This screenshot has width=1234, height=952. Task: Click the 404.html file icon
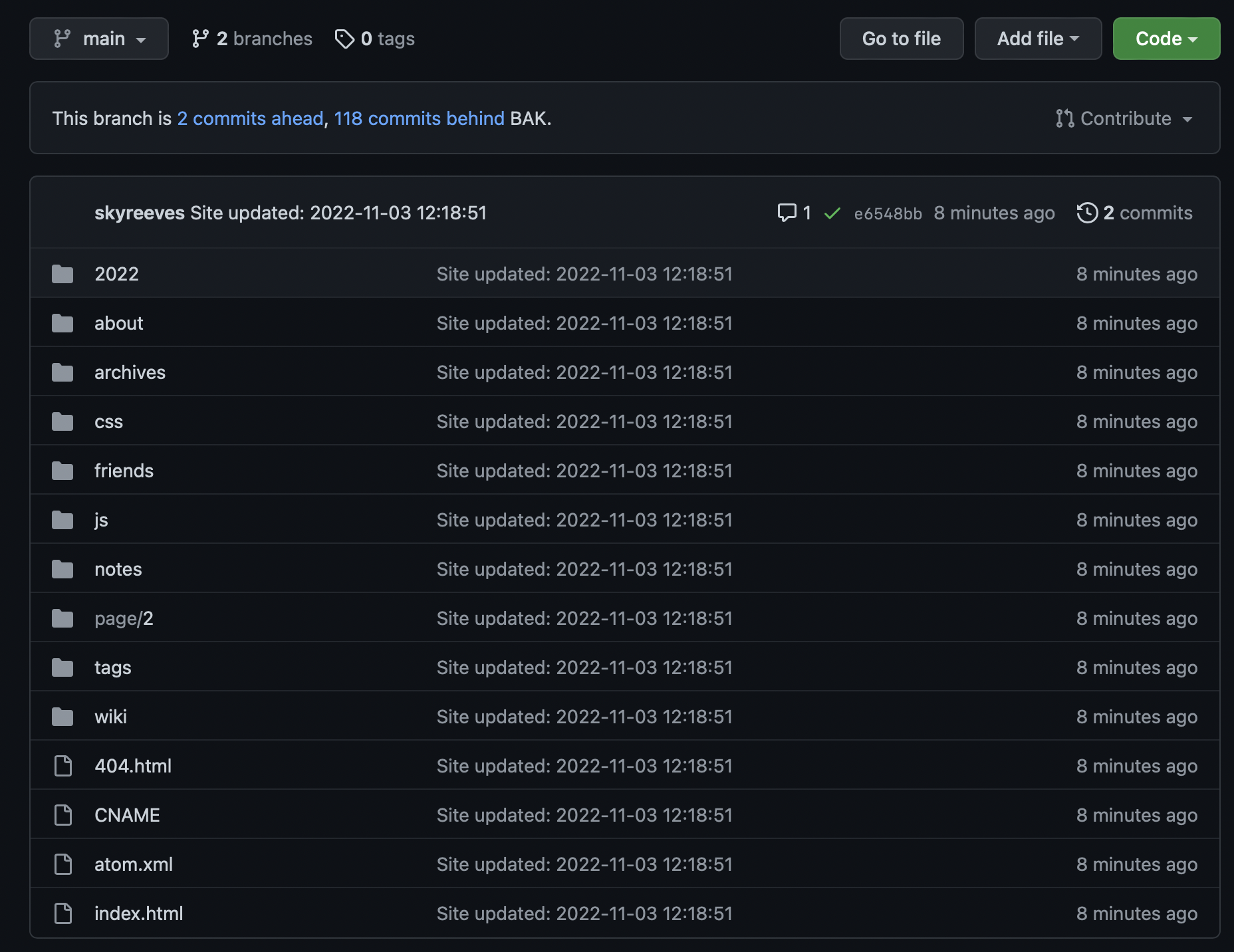tap(63, 766)
